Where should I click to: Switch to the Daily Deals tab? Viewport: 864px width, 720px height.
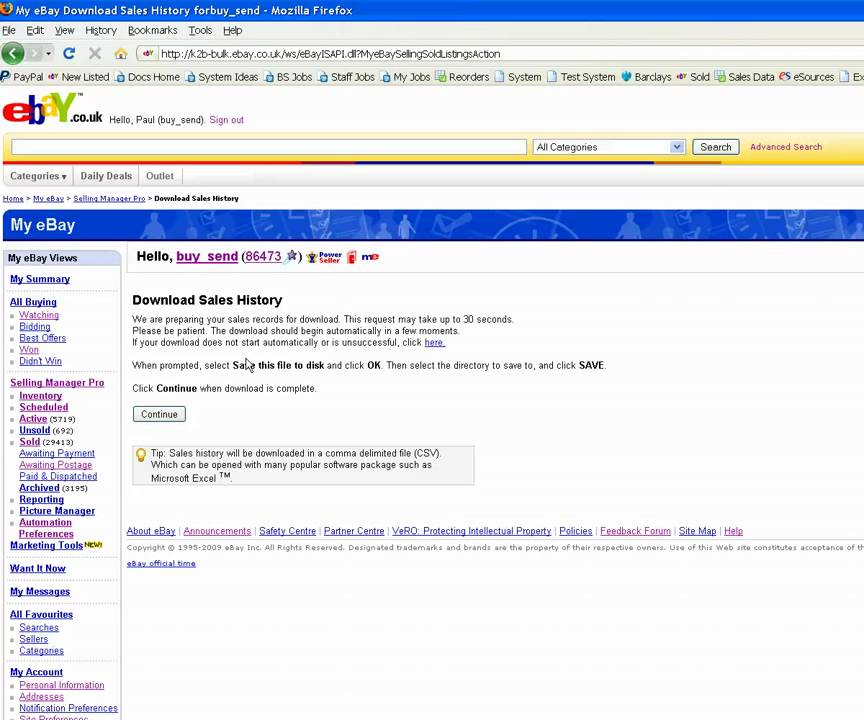coord(106,176)
